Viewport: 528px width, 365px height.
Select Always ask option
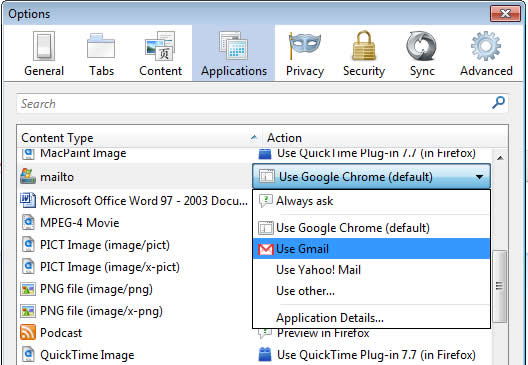tap(371, 201)
